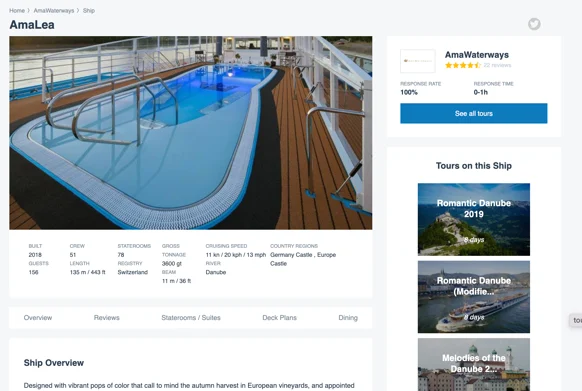Select the guests value 156
This screenshot has height=391, width=582.
click(33, 272)
